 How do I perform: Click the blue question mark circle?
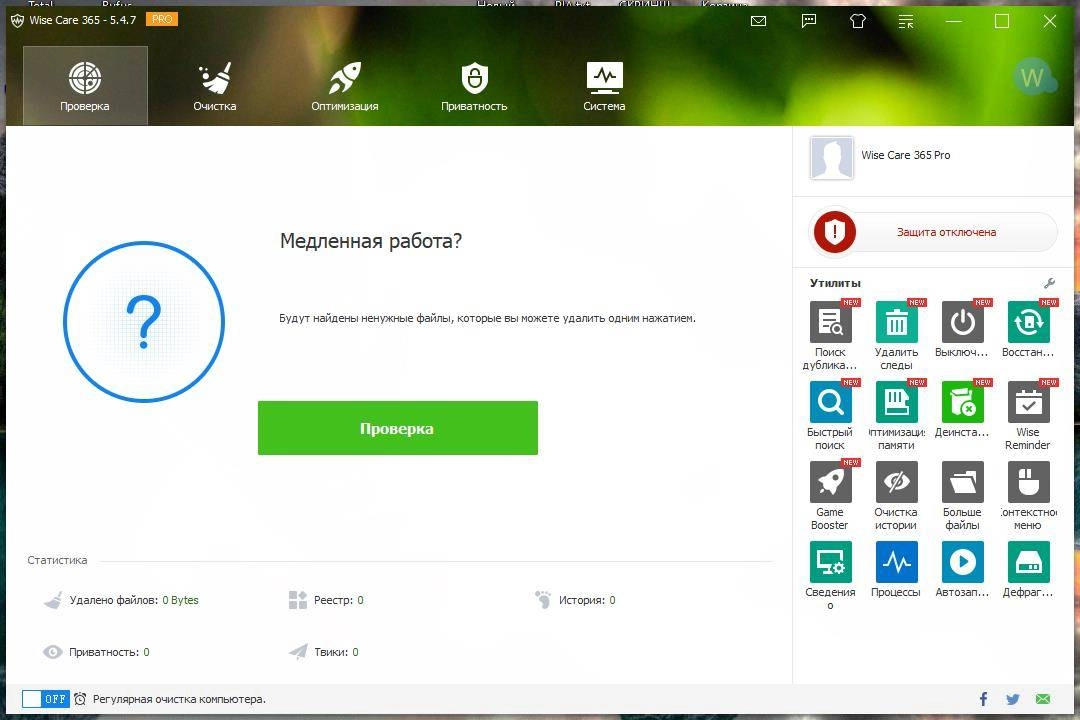click(x=144, y=322)
